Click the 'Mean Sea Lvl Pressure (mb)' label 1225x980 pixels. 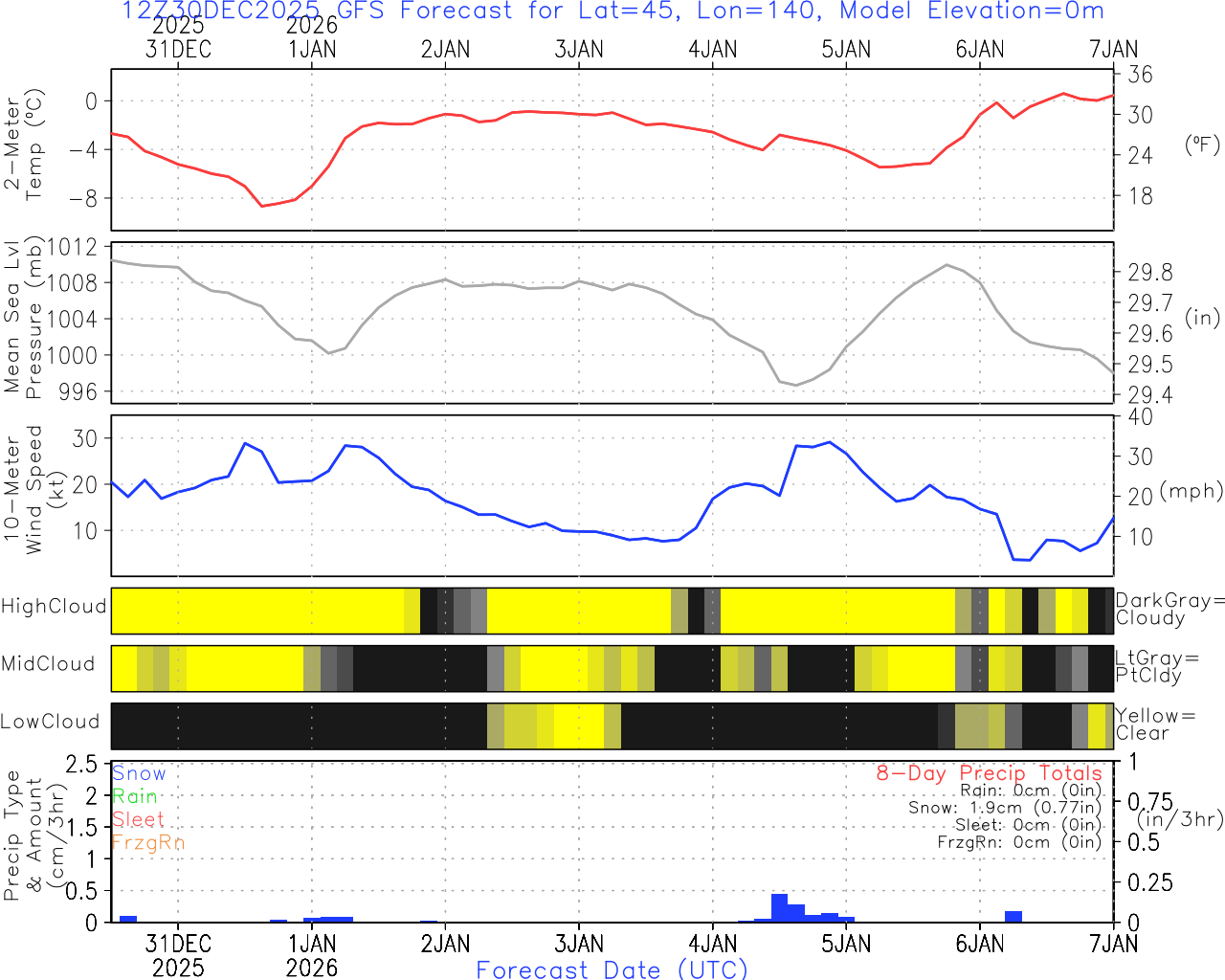[x=24, y=317]
